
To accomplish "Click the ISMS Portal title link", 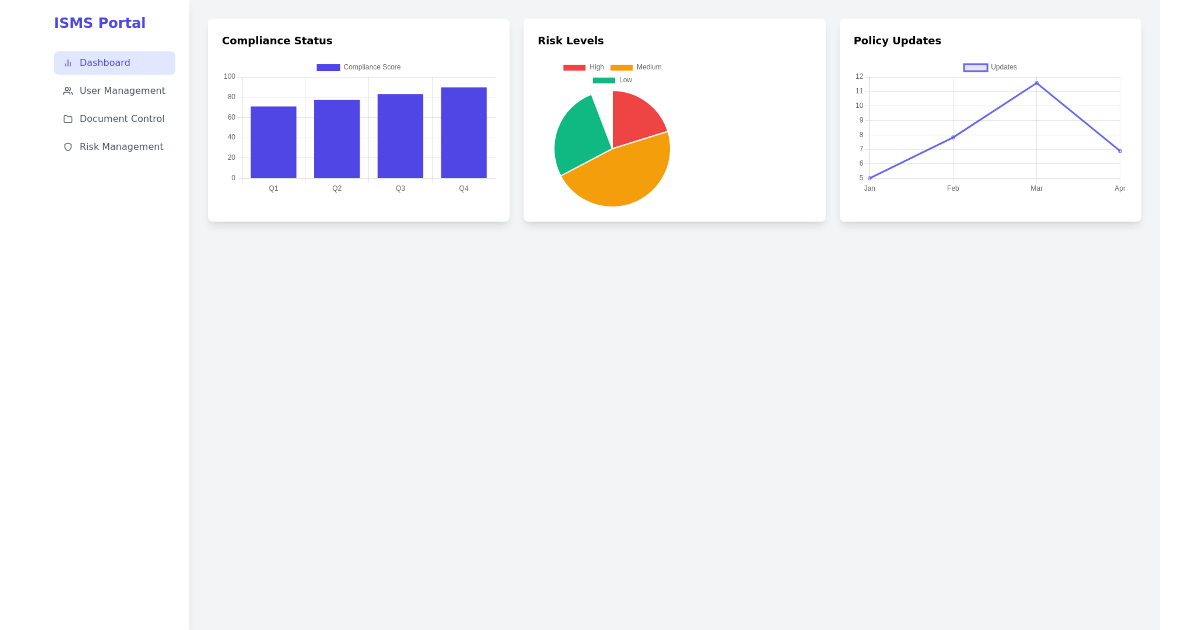I will 100,22.
